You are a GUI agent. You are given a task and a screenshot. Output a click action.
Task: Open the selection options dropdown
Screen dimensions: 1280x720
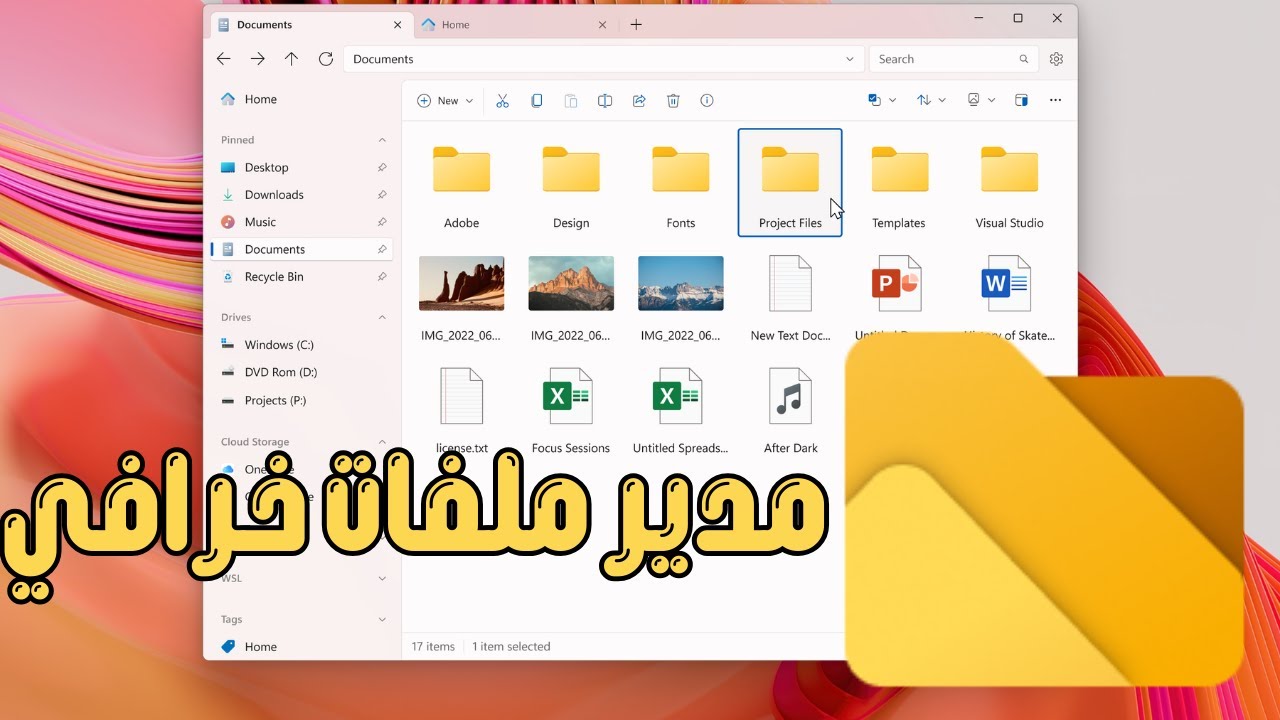[x=882, y=100]
